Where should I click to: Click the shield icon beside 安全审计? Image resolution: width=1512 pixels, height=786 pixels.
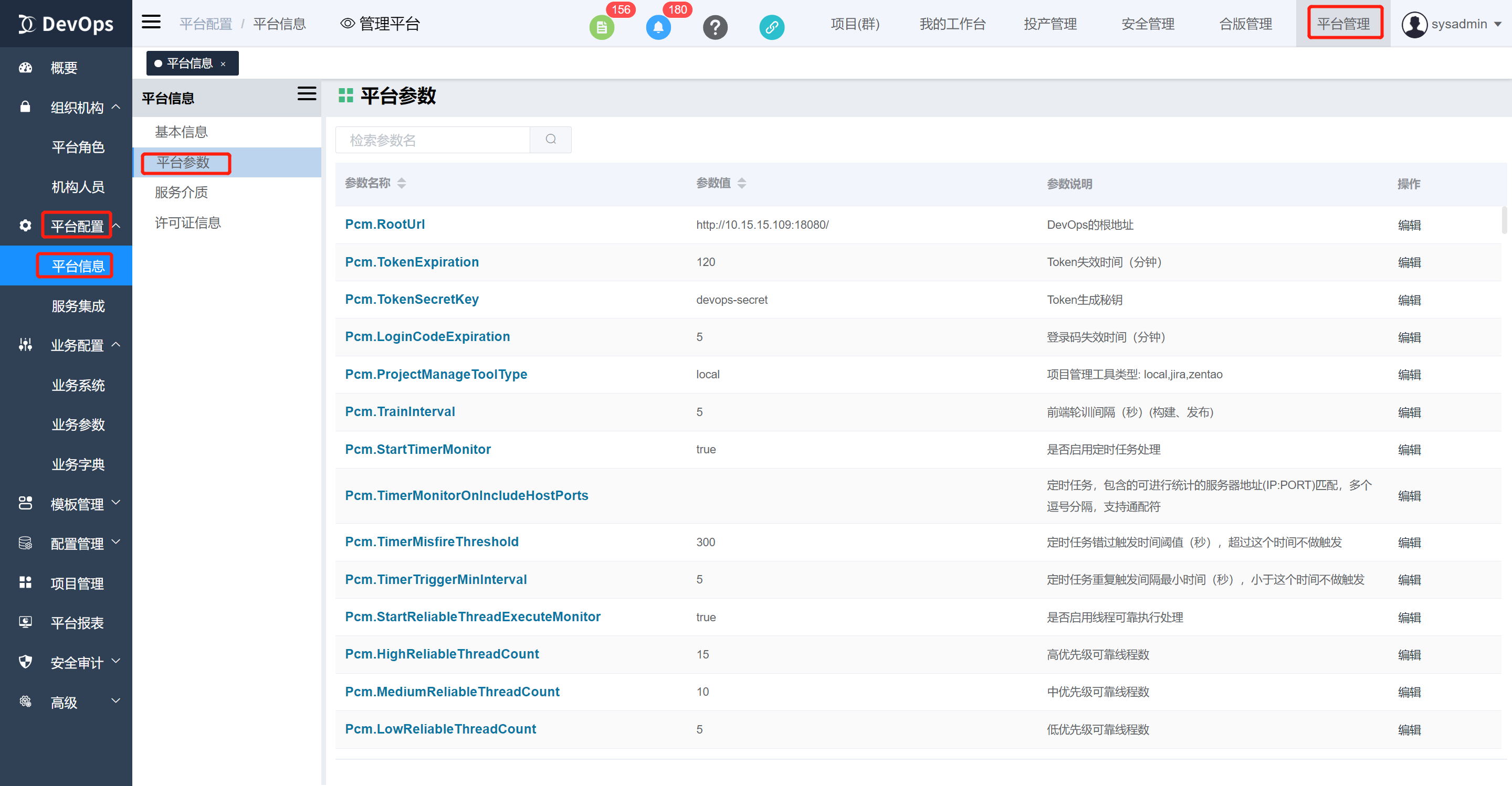click(25, 662)
